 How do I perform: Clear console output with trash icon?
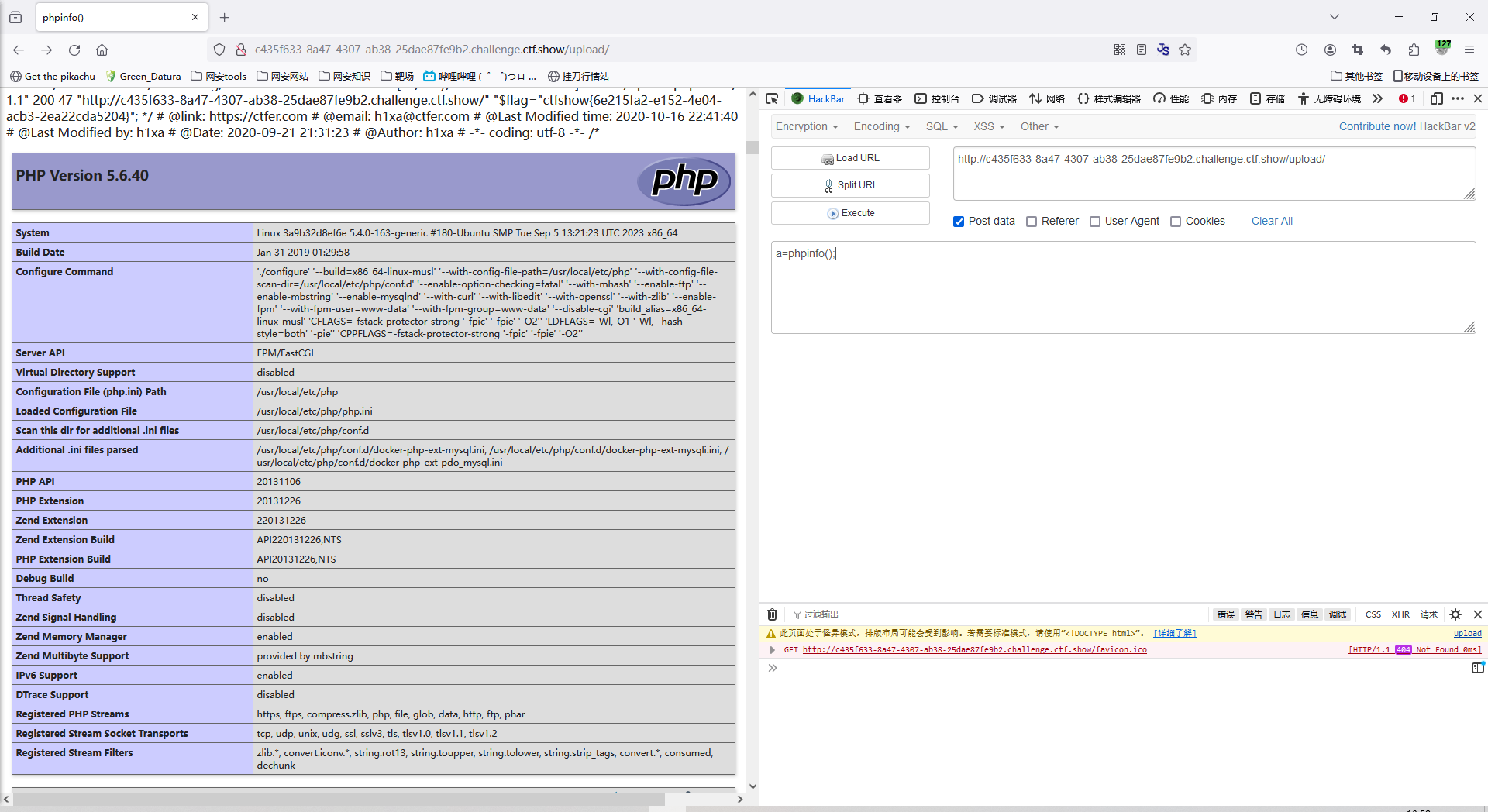pyautogui.click(x=772, y=614)
